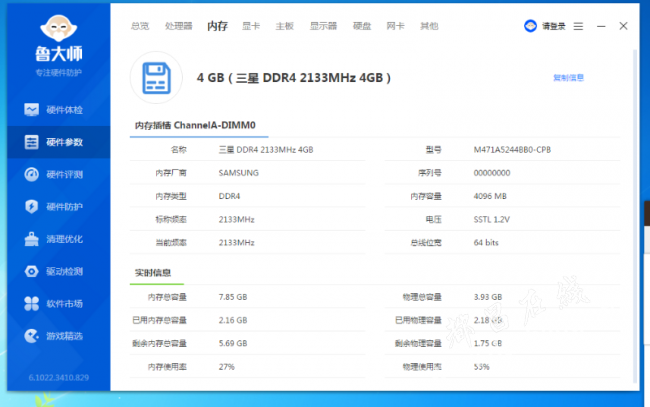Open 硬件防护 protection section
Image resolution: width=650 pixels, height=407 pixels.
(x=58, y=206)
